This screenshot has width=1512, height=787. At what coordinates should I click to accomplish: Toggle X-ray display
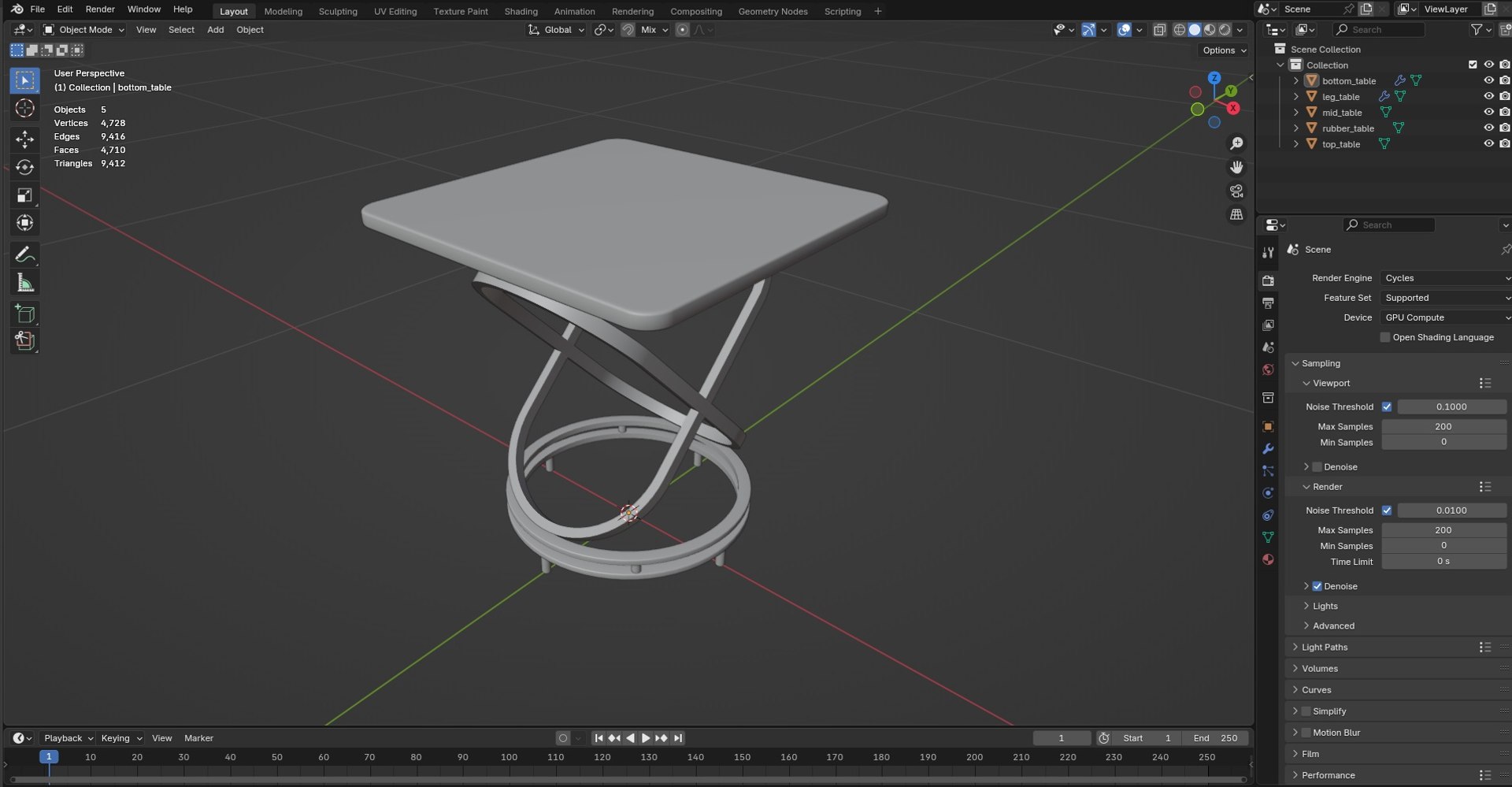click(1159, 30)
